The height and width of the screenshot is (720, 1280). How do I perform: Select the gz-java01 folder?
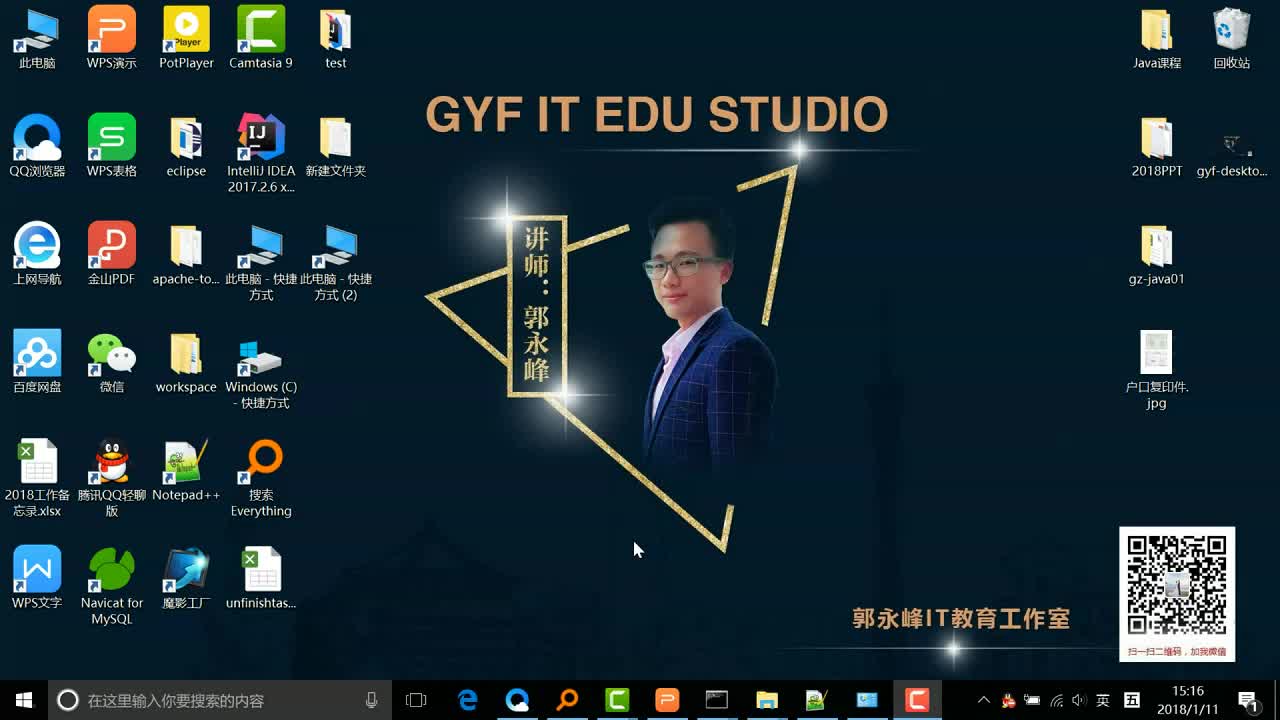(1157, 254)
